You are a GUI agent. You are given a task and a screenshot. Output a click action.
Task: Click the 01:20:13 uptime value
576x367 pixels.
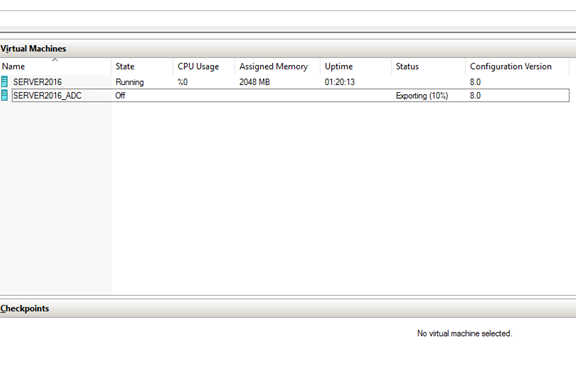coord(340,82)
